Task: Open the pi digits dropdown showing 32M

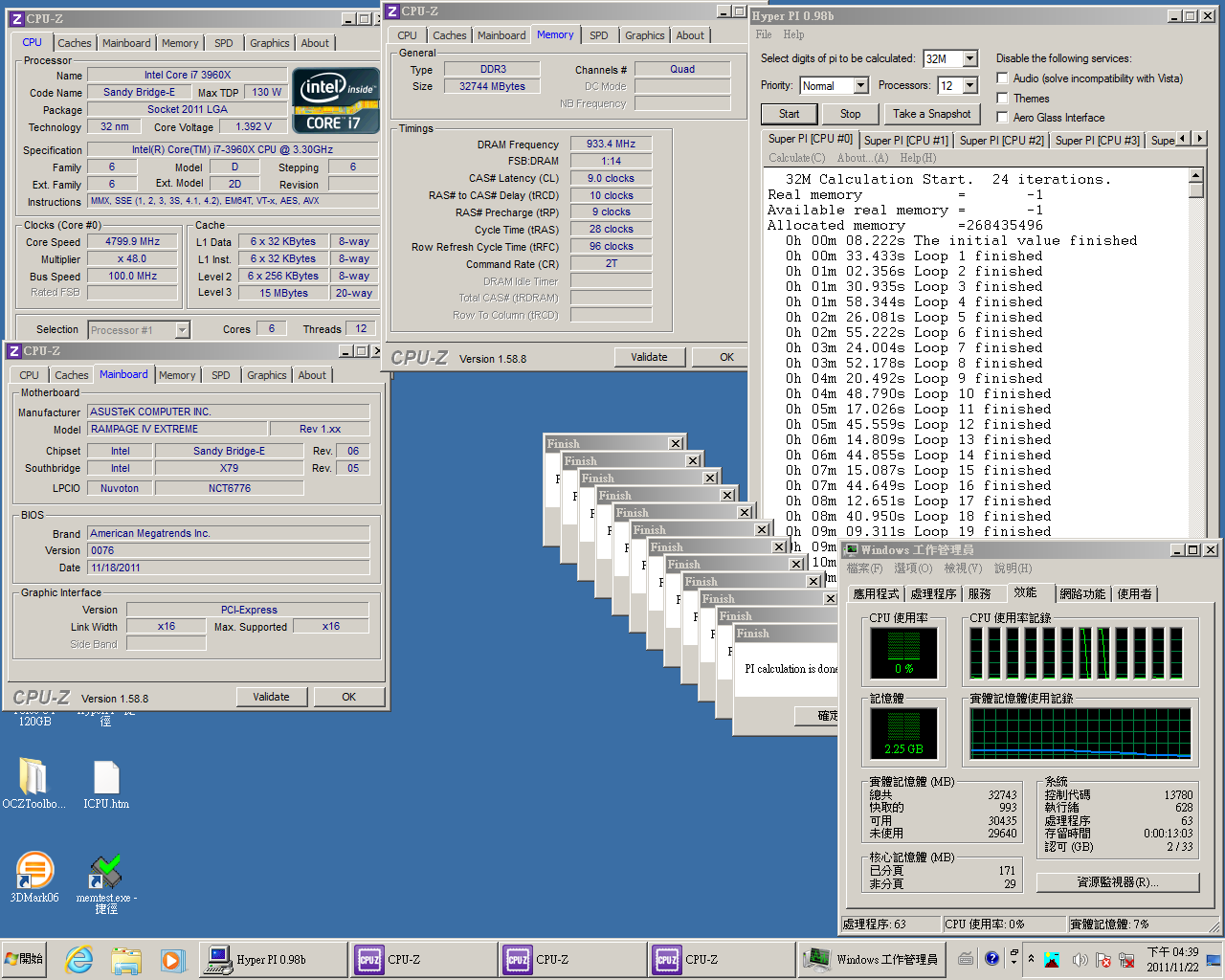Action: pos(969,58)
